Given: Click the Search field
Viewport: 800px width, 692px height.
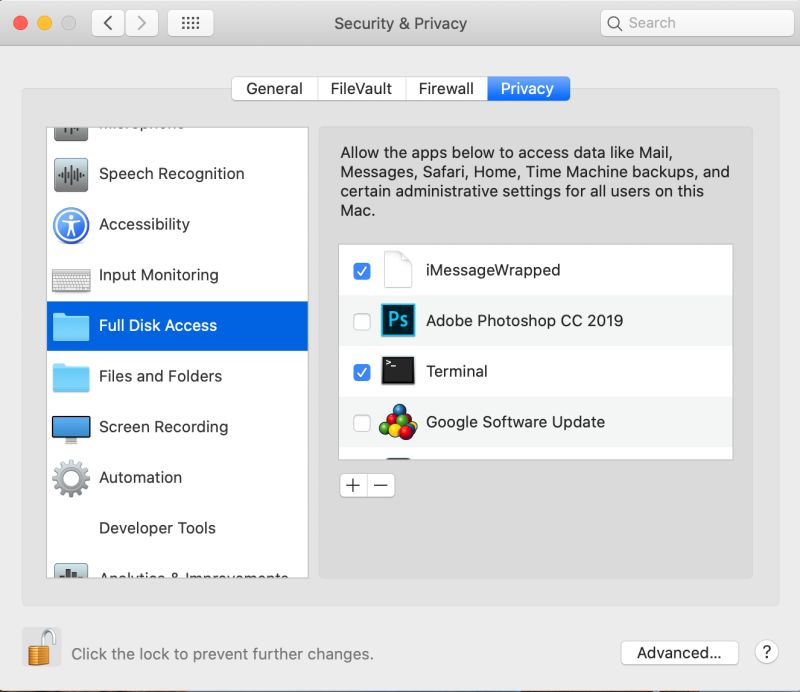Looking at the screenshot, I should (697, 22).
